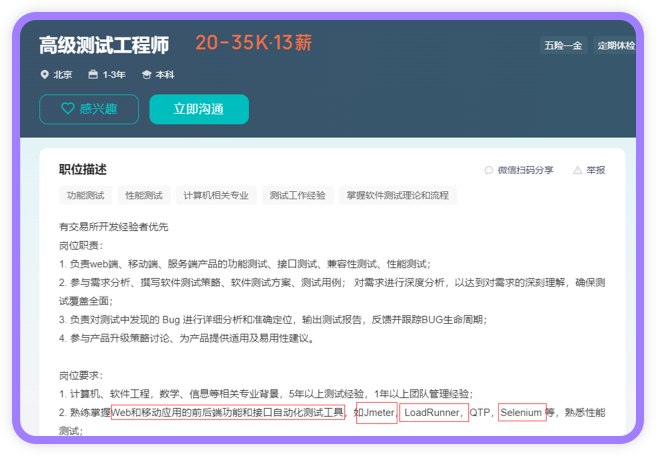
Task: Click the highlighted Jmeter keyword
Action: coord(376,412)
